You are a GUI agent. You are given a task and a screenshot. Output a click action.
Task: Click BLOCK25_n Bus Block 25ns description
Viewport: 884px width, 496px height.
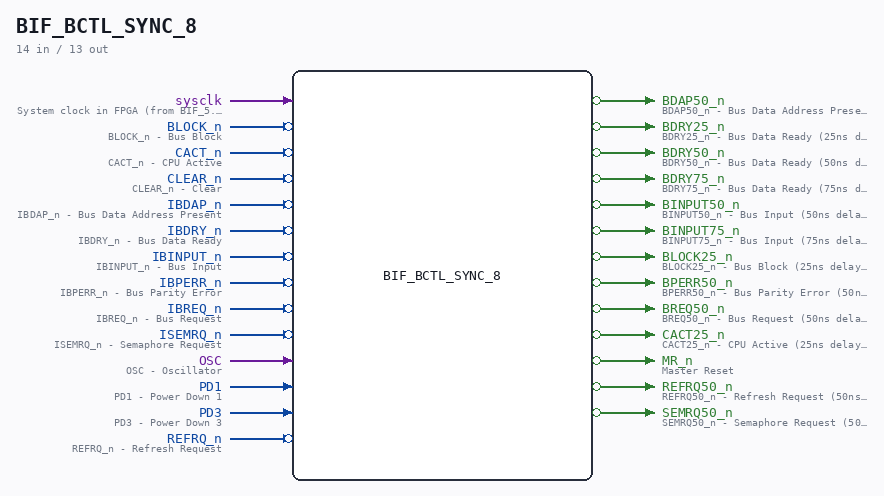click(x=764, y=266)
